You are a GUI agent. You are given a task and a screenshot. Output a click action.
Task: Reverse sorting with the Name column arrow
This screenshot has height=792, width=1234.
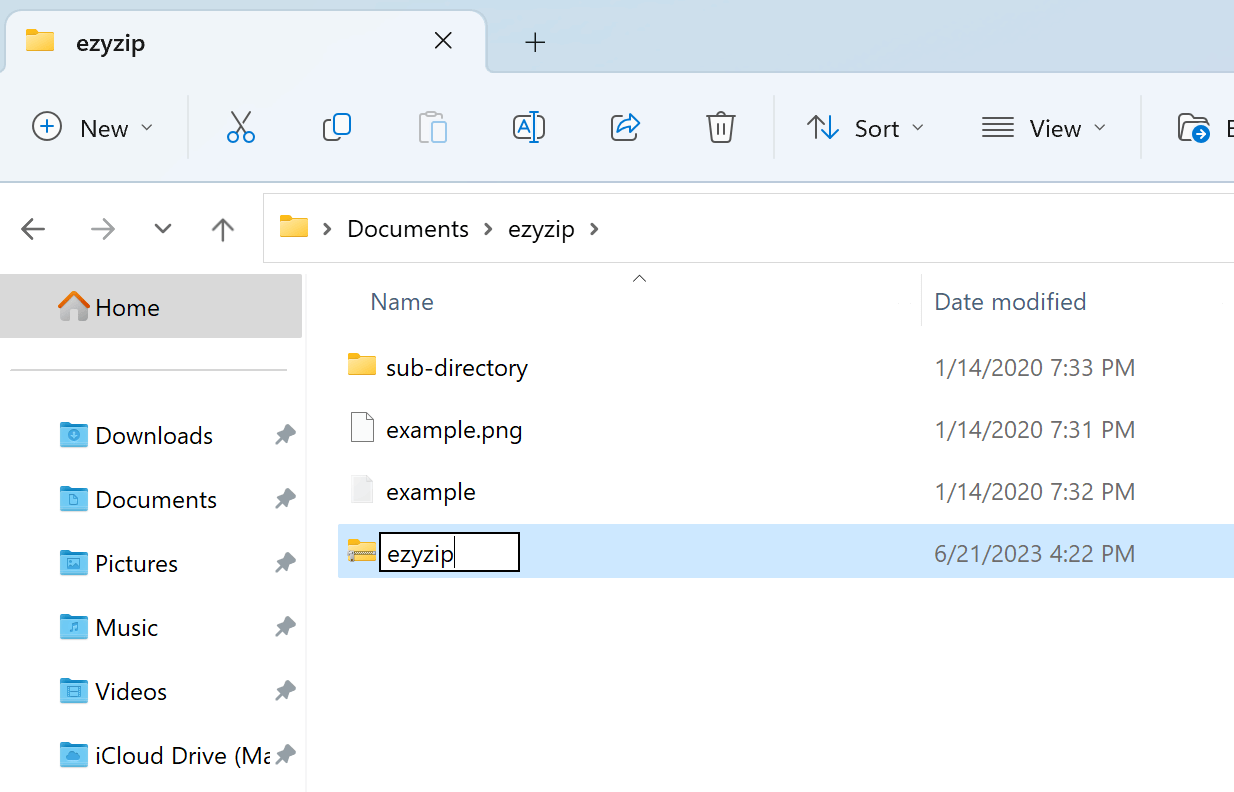coord(639,278)
